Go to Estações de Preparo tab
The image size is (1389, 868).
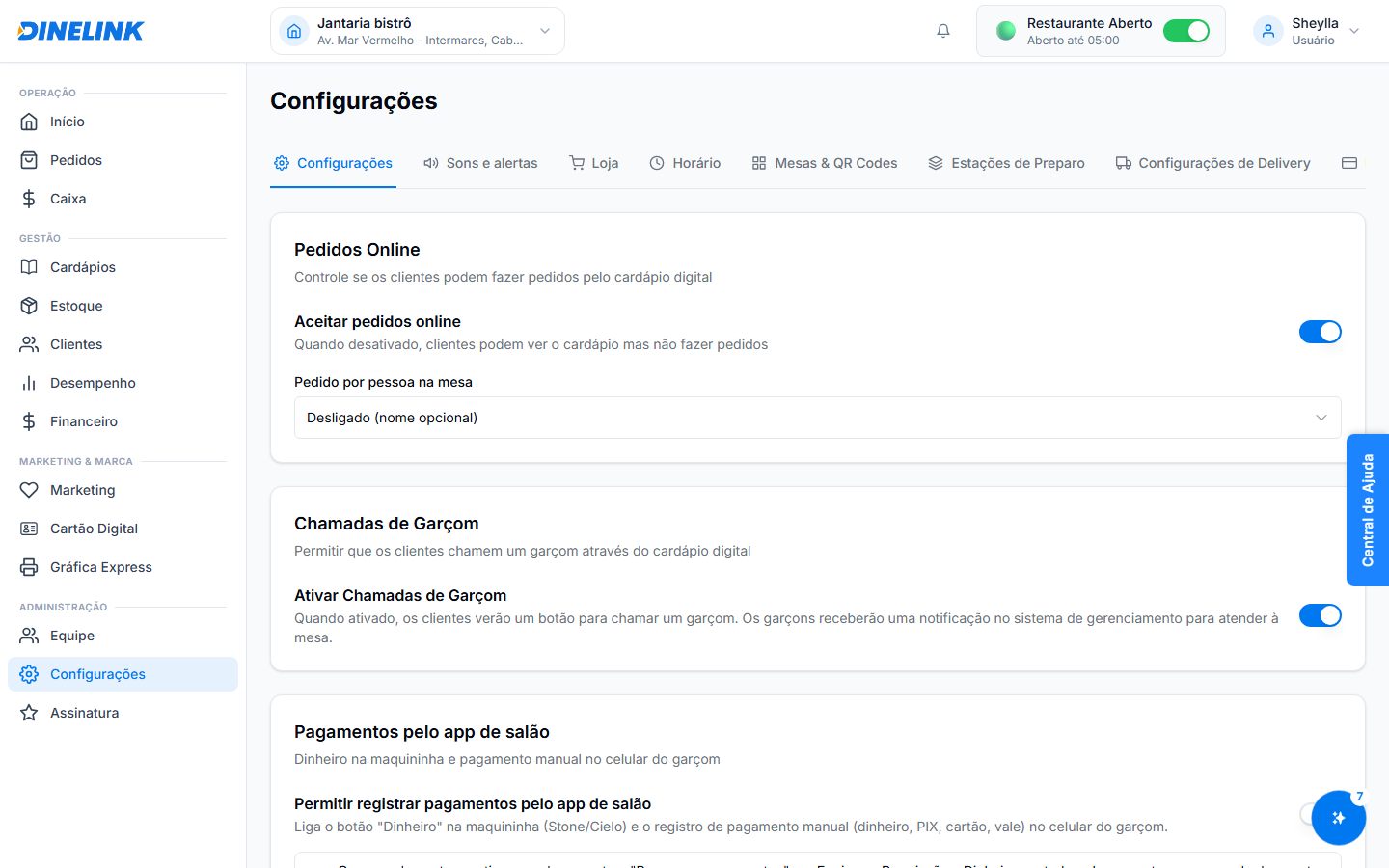click(x=1006, y=163)
